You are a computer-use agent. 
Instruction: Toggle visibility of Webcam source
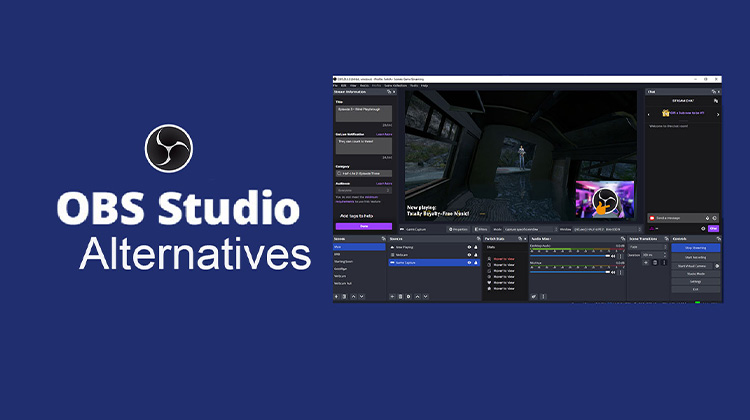coord(469,255)
